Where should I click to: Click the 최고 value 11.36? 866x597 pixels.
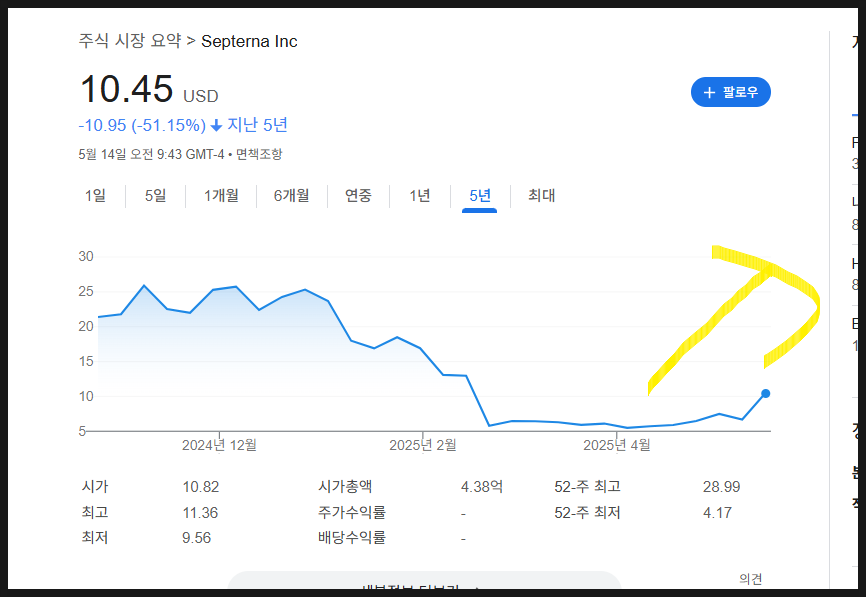click(x=200, y=513)
